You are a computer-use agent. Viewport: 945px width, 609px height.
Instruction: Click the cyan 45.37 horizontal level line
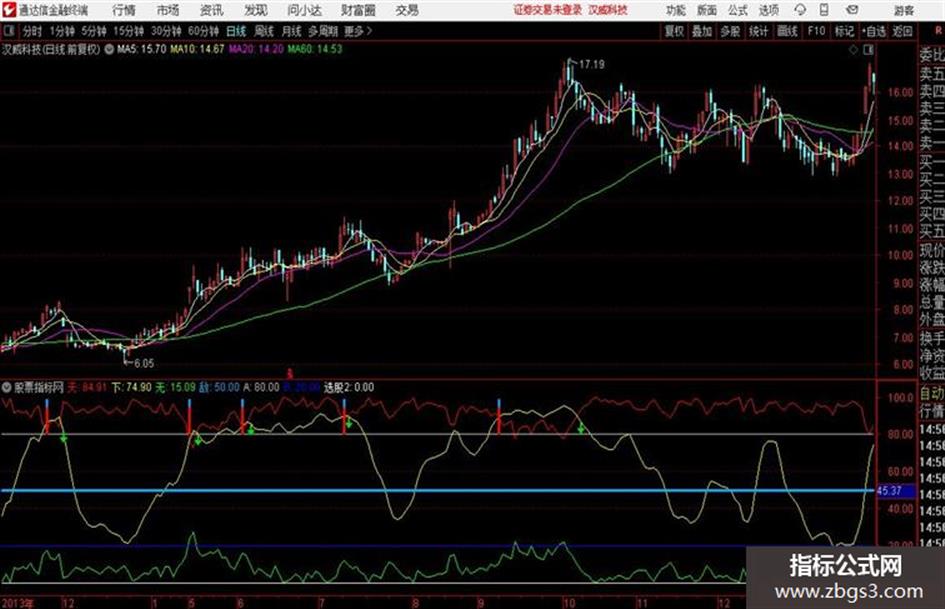(x=437, y=490)
